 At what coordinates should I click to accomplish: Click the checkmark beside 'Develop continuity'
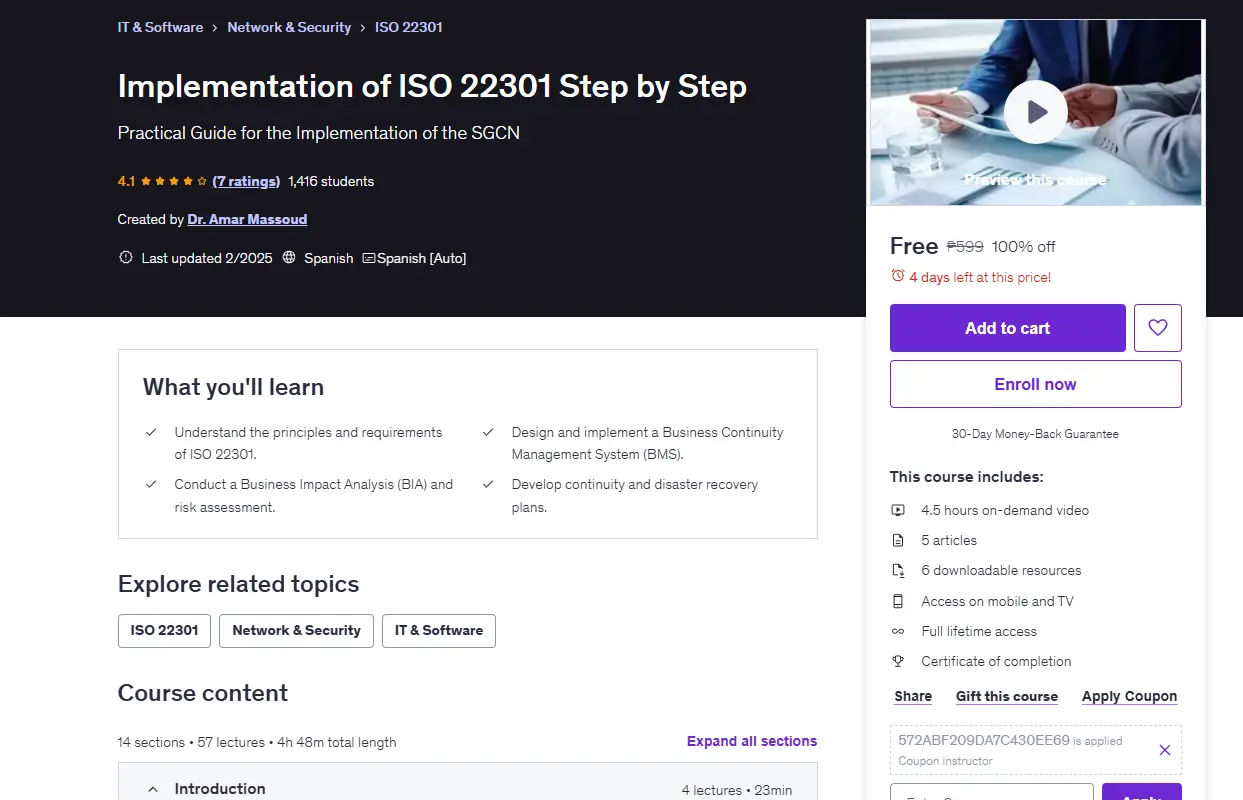[x=488, y=484]
